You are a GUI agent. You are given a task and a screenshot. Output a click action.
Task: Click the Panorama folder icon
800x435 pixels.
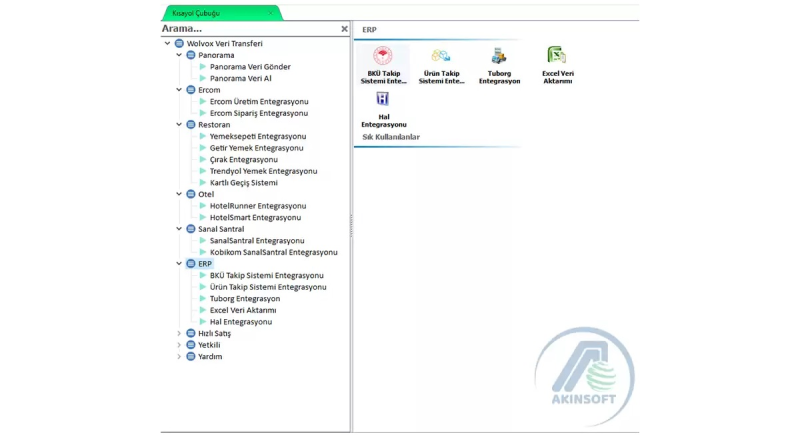click(191, 55)
